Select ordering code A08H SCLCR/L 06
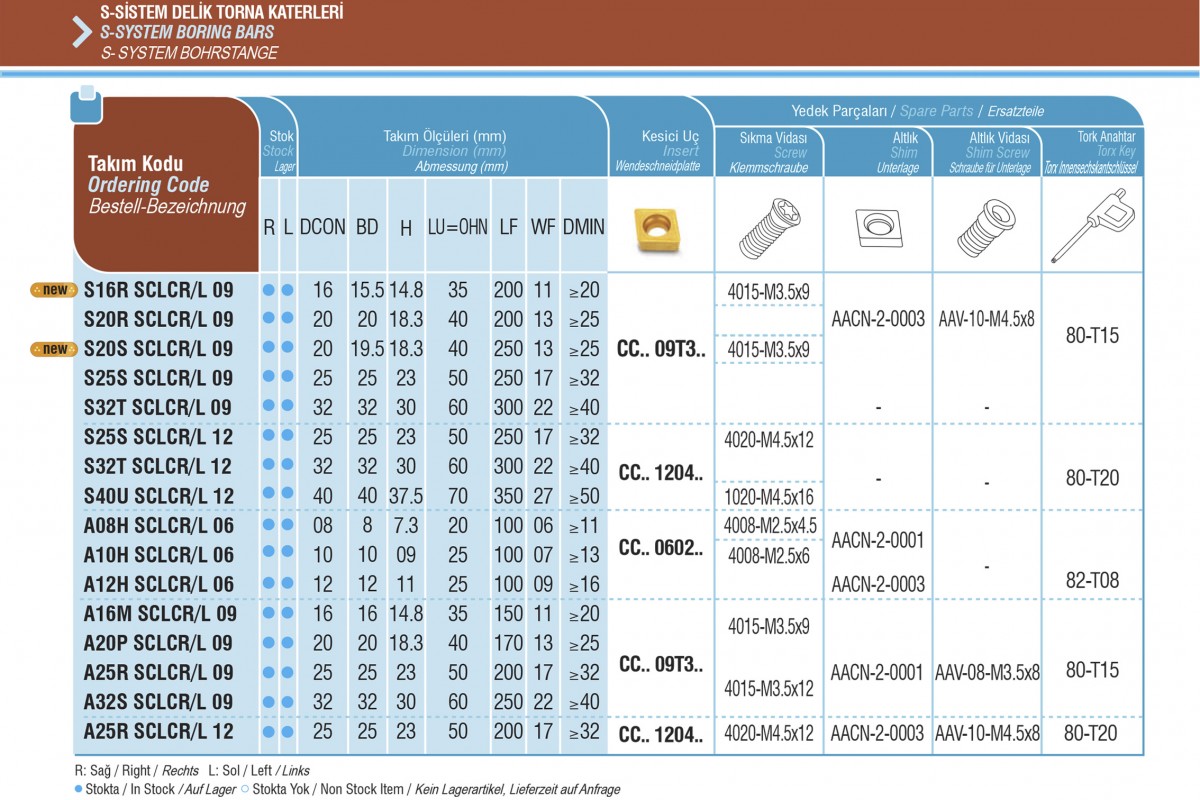This screenshot has height=800, width=1200. [159, 524]
